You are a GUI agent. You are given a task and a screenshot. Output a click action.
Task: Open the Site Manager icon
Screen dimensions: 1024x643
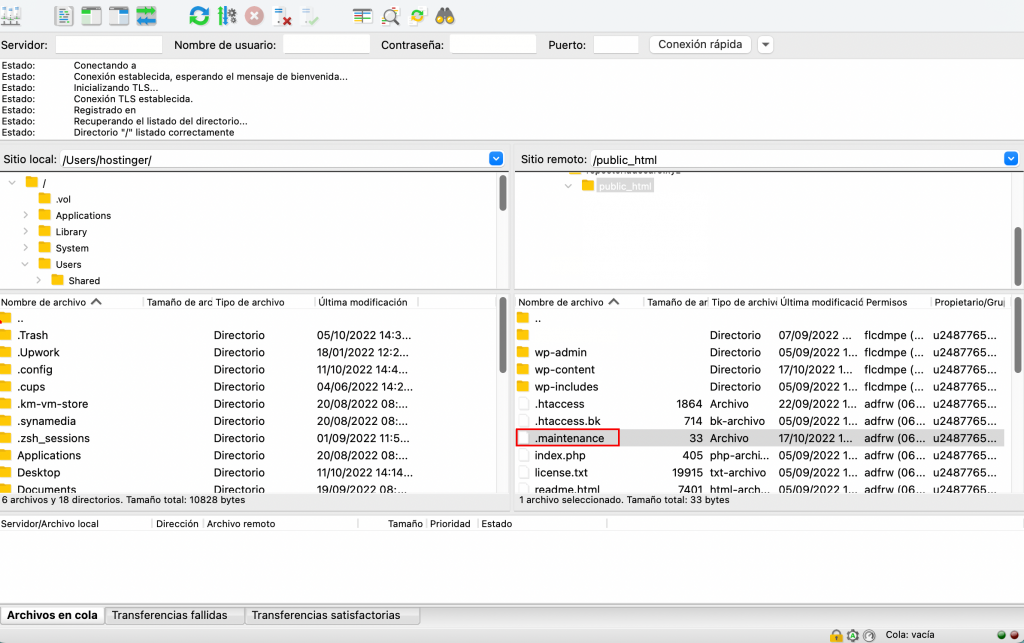pos(13,15)
